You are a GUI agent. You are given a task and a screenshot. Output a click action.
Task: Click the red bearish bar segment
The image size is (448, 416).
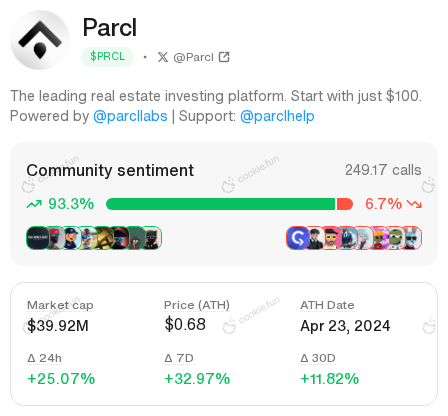(x=345, y=204)
